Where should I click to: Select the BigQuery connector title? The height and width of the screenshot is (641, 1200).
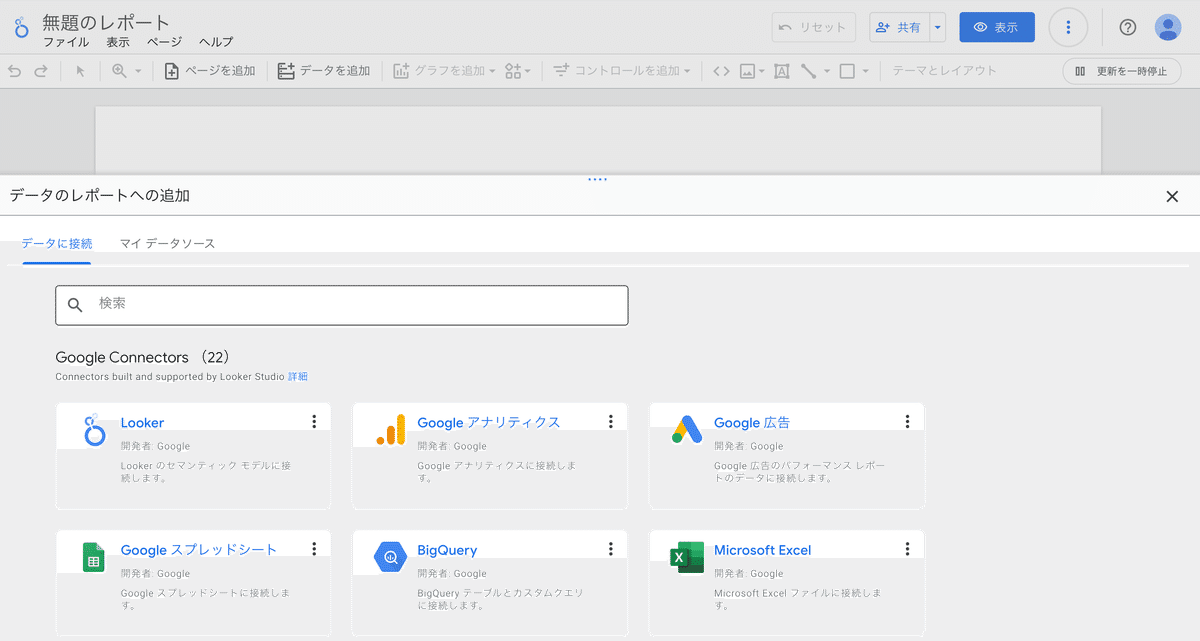(447, 550)
